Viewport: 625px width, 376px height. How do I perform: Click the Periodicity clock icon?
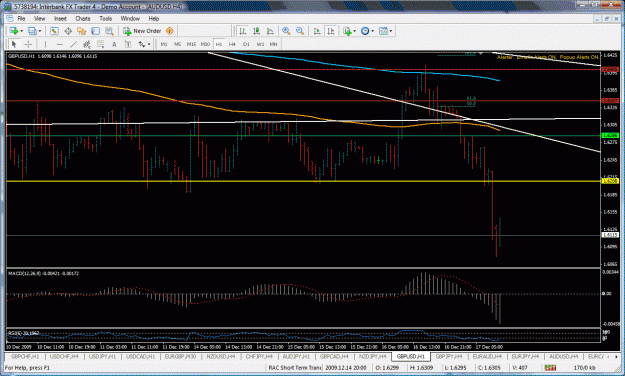click(365, 31)
